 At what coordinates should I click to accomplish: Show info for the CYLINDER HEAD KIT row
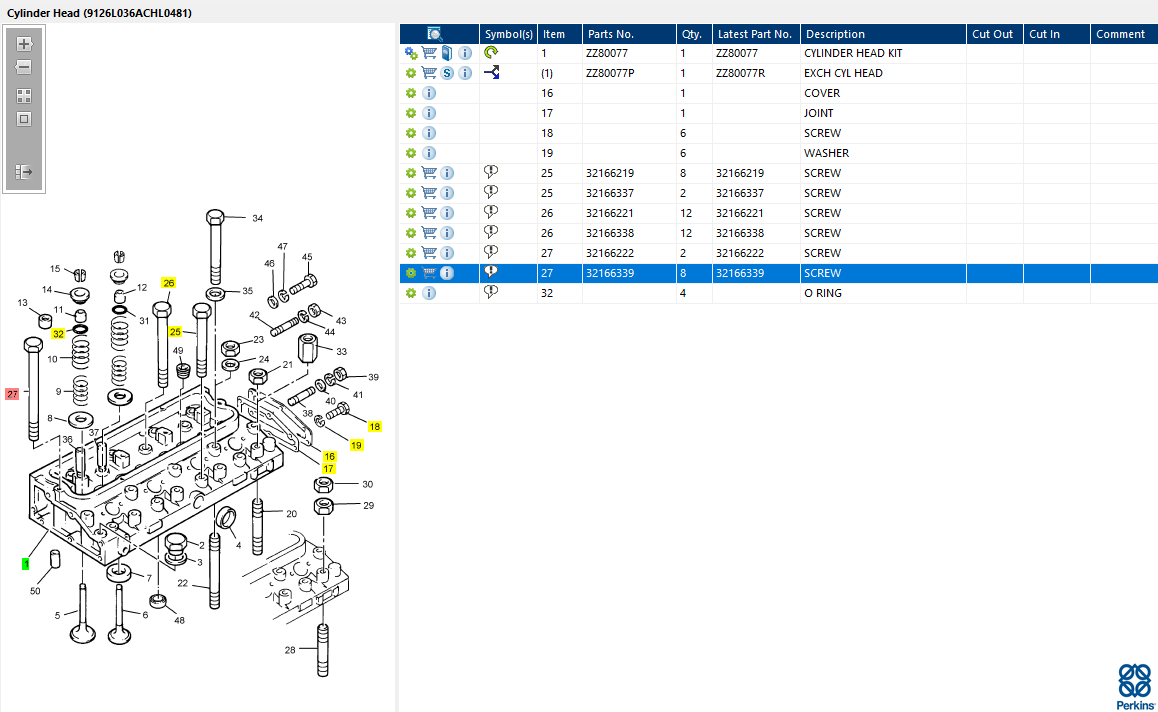point(465,53)
